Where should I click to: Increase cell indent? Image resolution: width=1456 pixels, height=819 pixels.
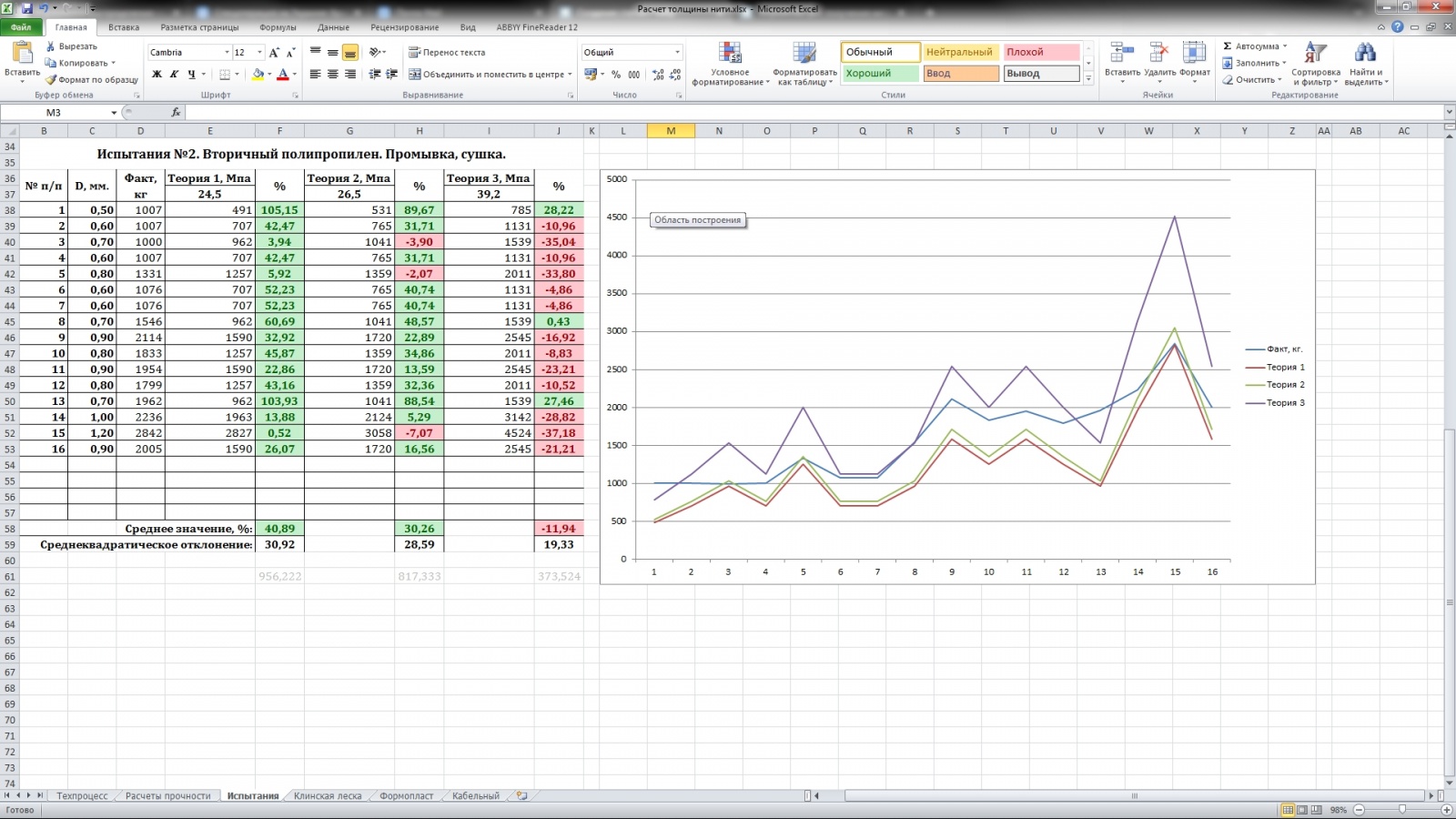[x=392, y=75]
